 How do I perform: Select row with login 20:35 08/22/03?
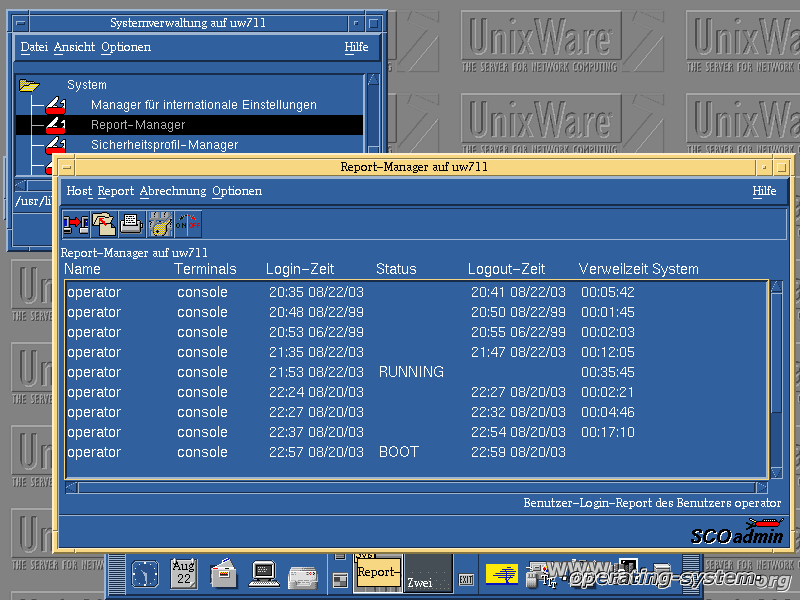tap(416, 292)
